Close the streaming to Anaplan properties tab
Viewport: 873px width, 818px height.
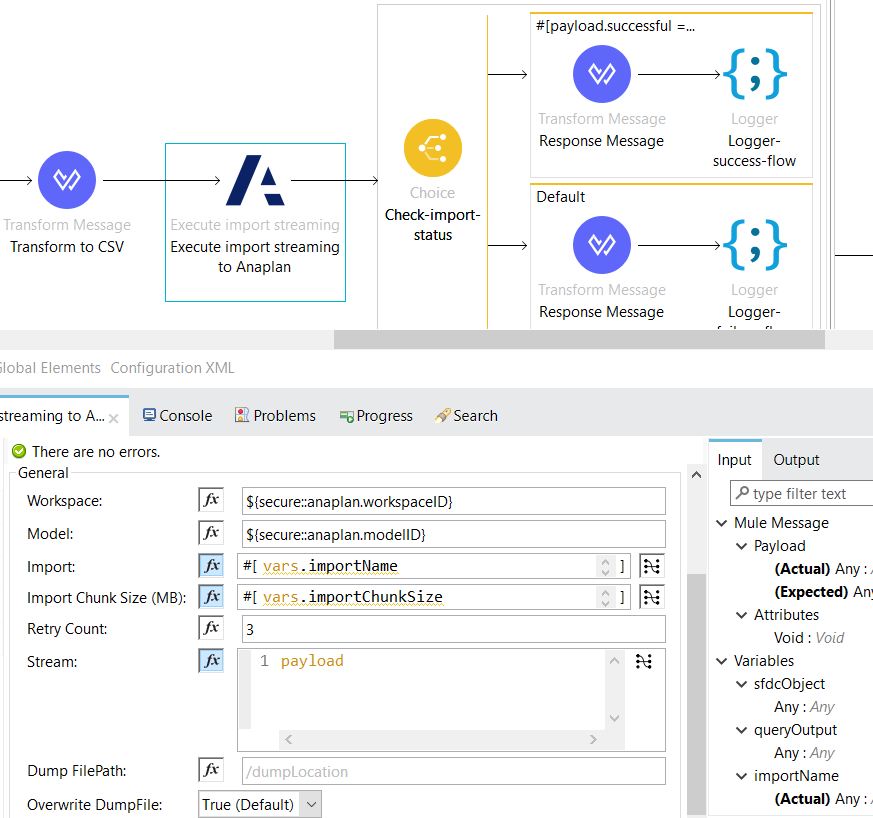pyautogui.click(x=114, y=418)
